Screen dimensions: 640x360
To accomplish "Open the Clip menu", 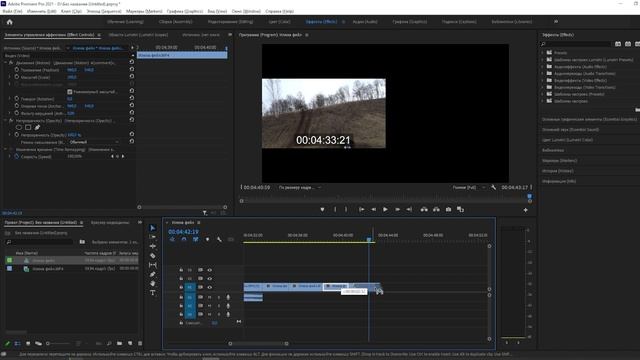I will (x=71, y=11).
